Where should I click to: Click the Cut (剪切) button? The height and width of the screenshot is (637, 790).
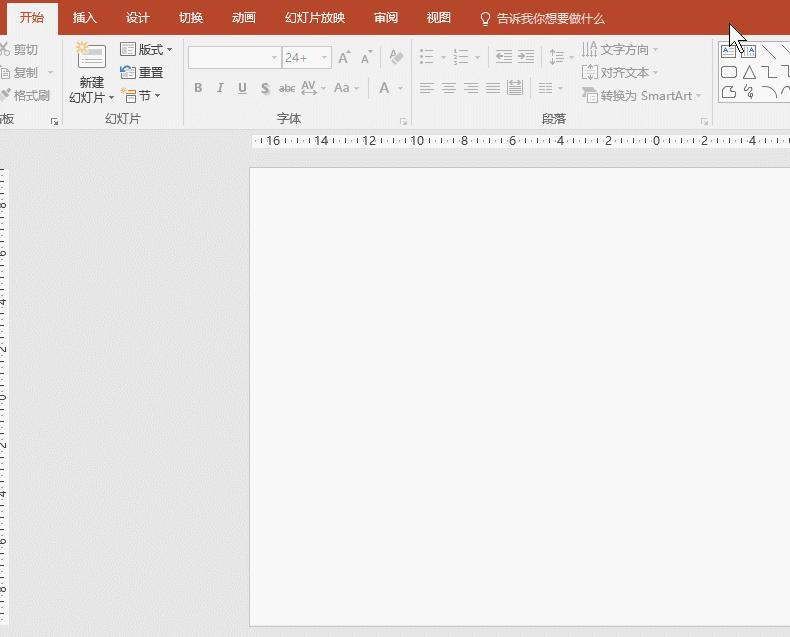[x=20, y=50]
